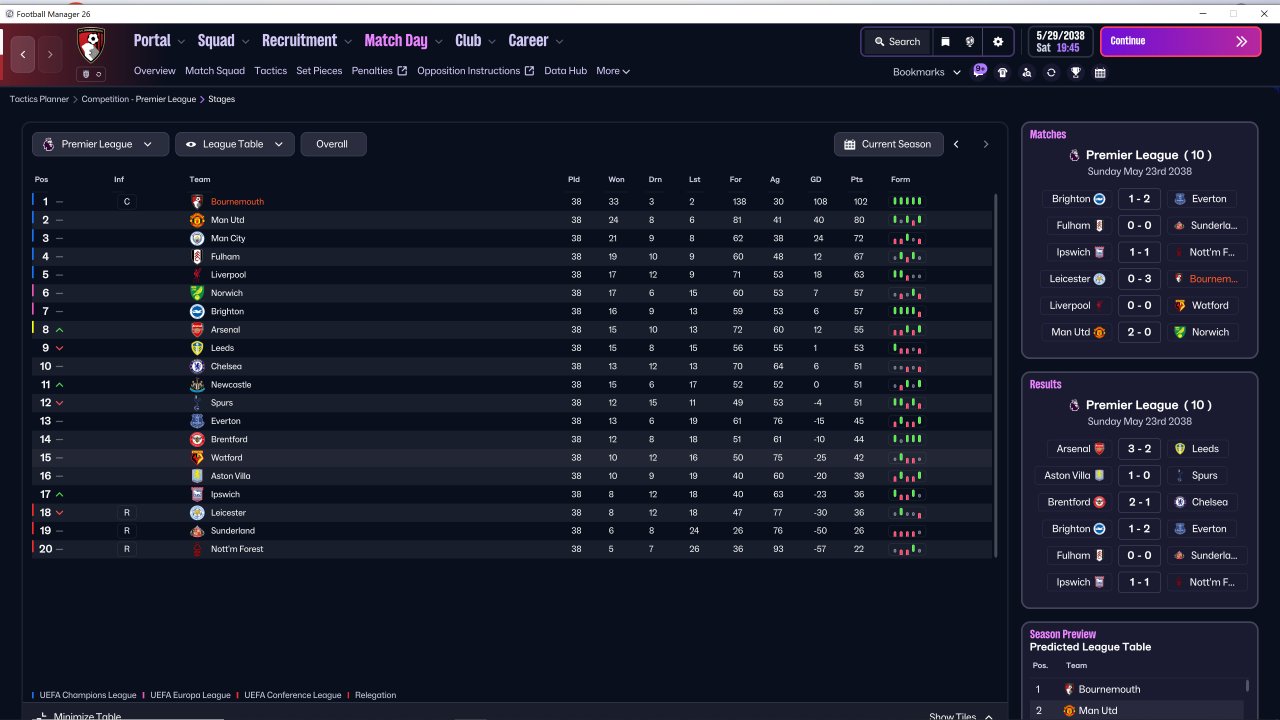Go back with the left arrow navigation button
1280x720 pixels.
tap(23, 54)
